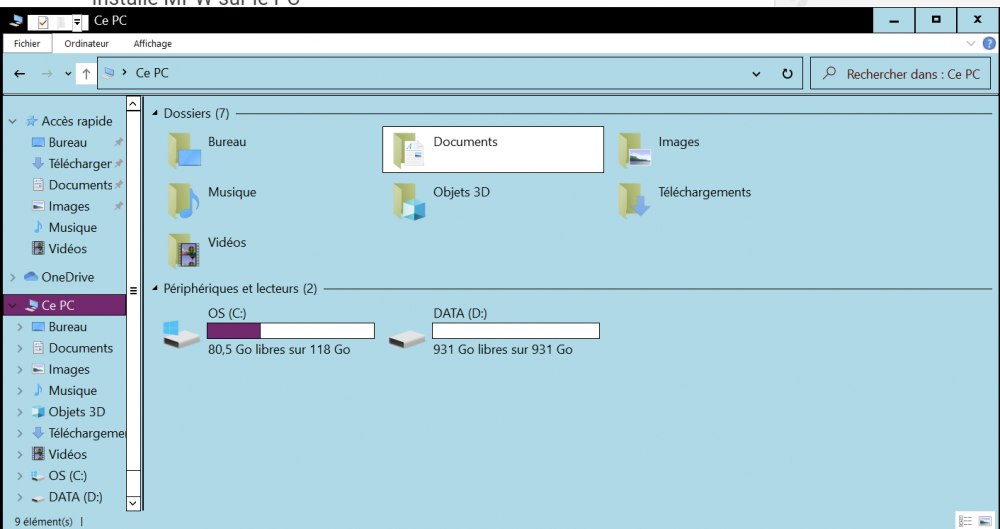Click the OS (C:) storage usage bar
This screenshot has height=529, width=1000.
(290, 331)
